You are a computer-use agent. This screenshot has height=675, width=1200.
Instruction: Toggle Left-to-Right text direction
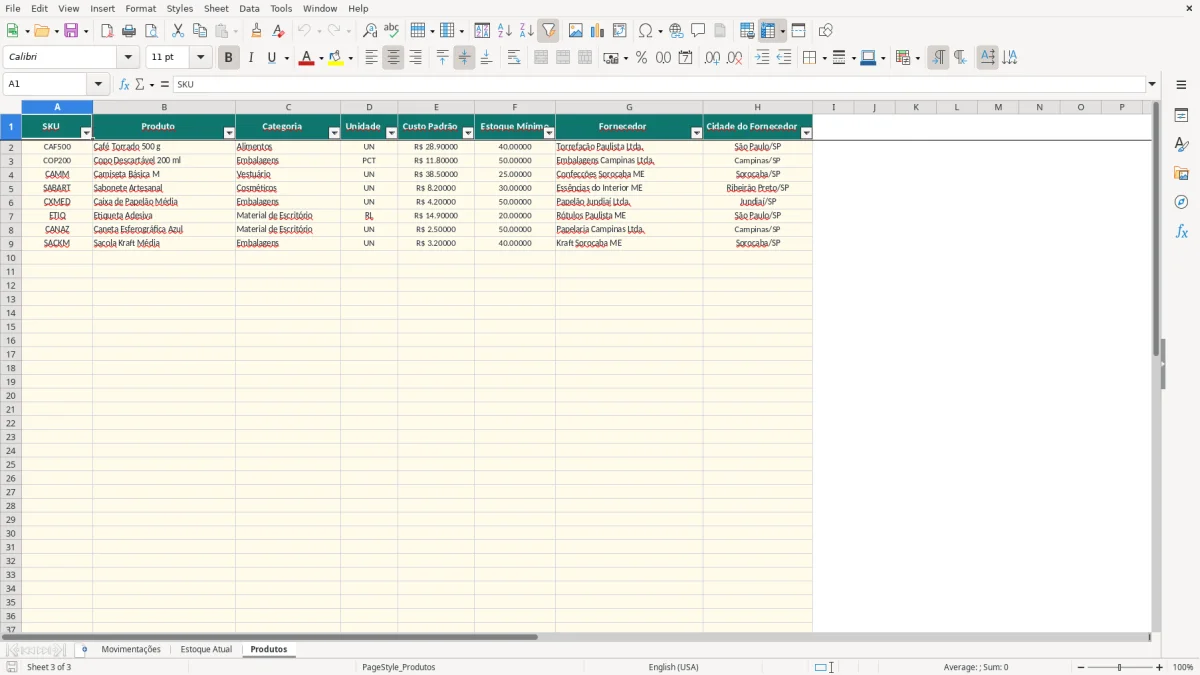pyautogui.click(x=938, y=58)
